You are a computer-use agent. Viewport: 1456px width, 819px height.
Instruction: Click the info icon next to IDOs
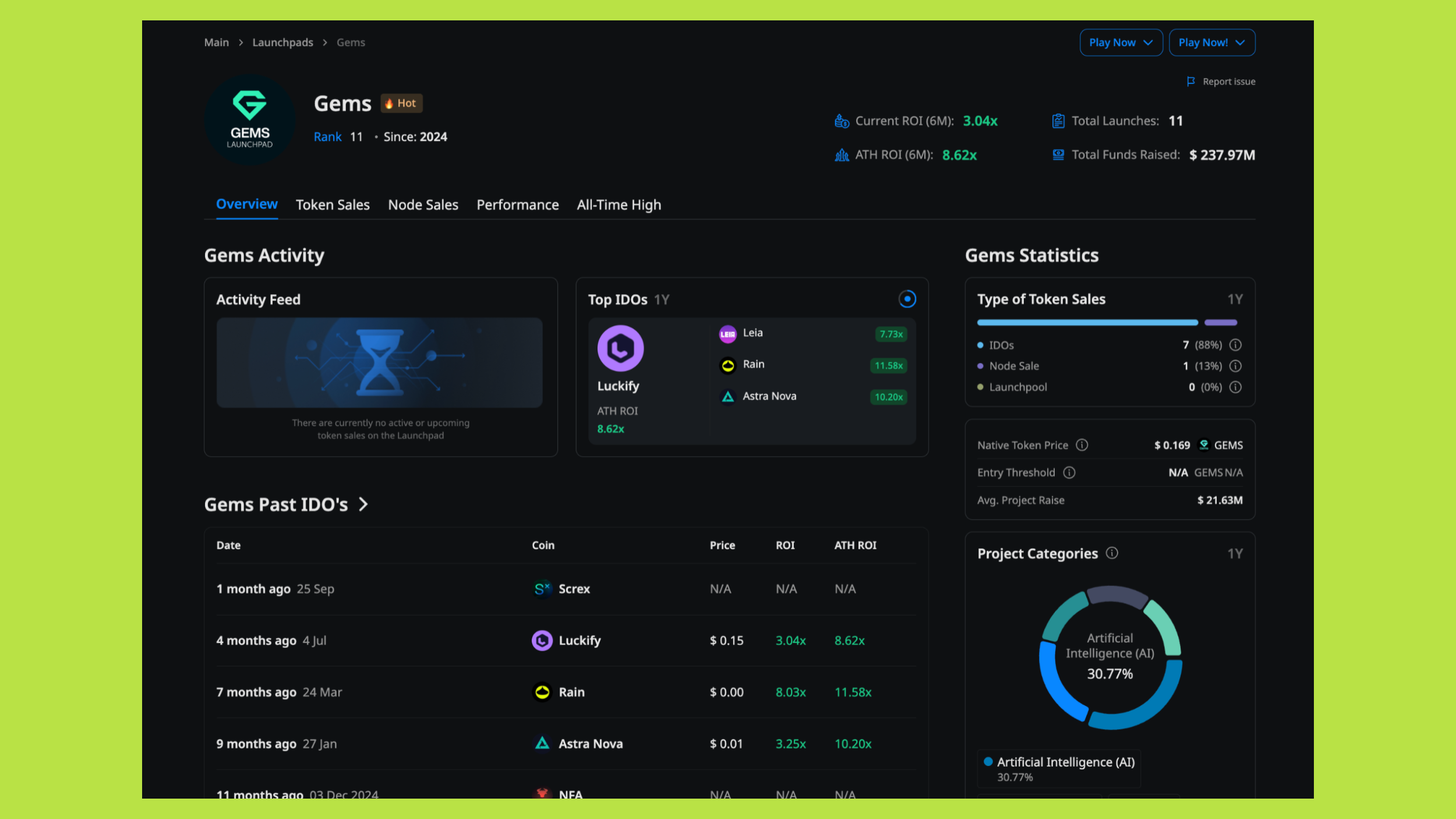click(x=1235, y=345)
